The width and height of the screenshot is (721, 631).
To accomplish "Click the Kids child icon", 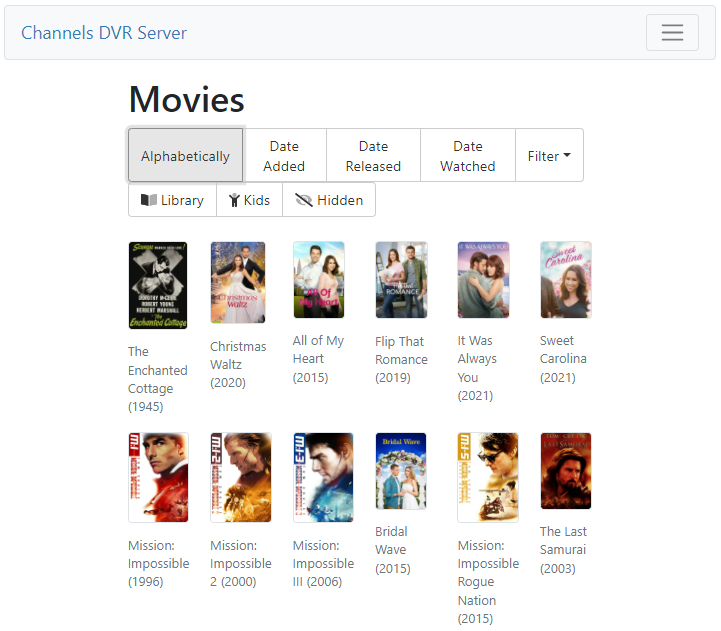I will (x=234, y=200).
